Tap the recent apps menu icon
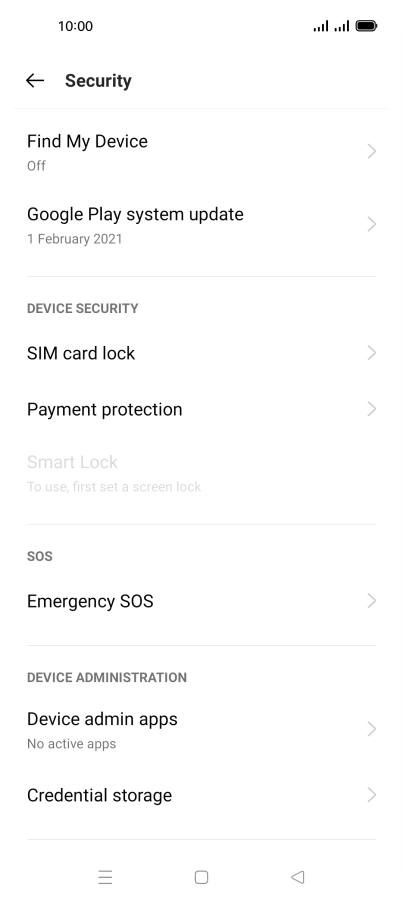 pos(105,877)
